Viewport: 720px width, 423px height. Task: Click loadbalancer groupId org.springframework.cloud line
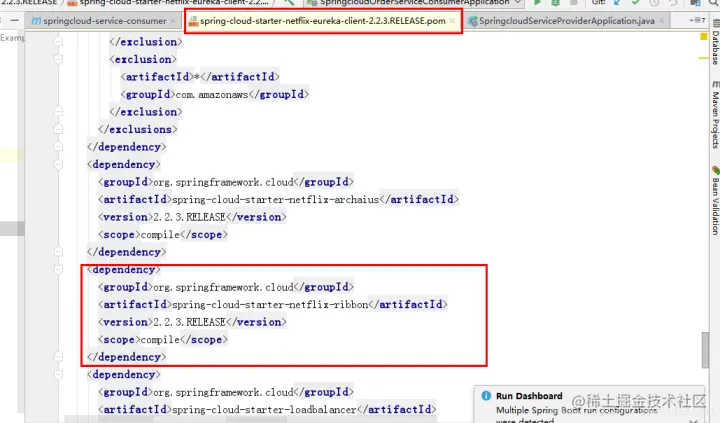click(226, 392)
